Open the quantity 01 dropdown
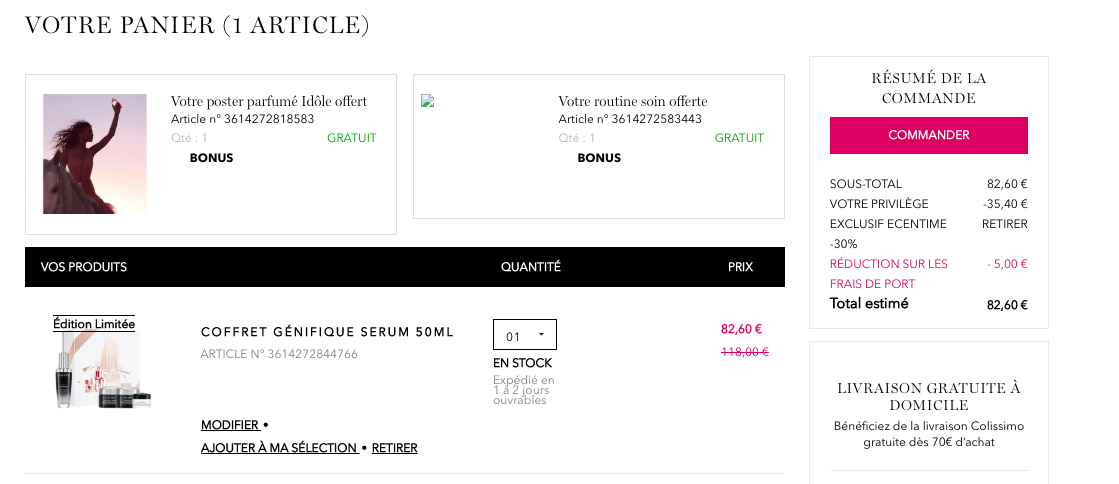 (x=525, y=335)
